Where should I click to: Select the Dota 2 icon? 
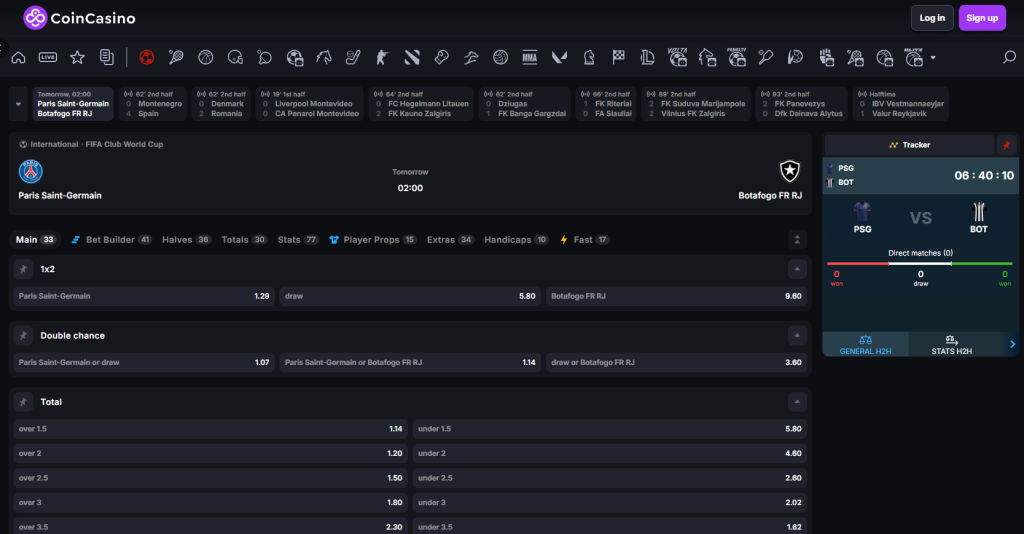(412, 57)
